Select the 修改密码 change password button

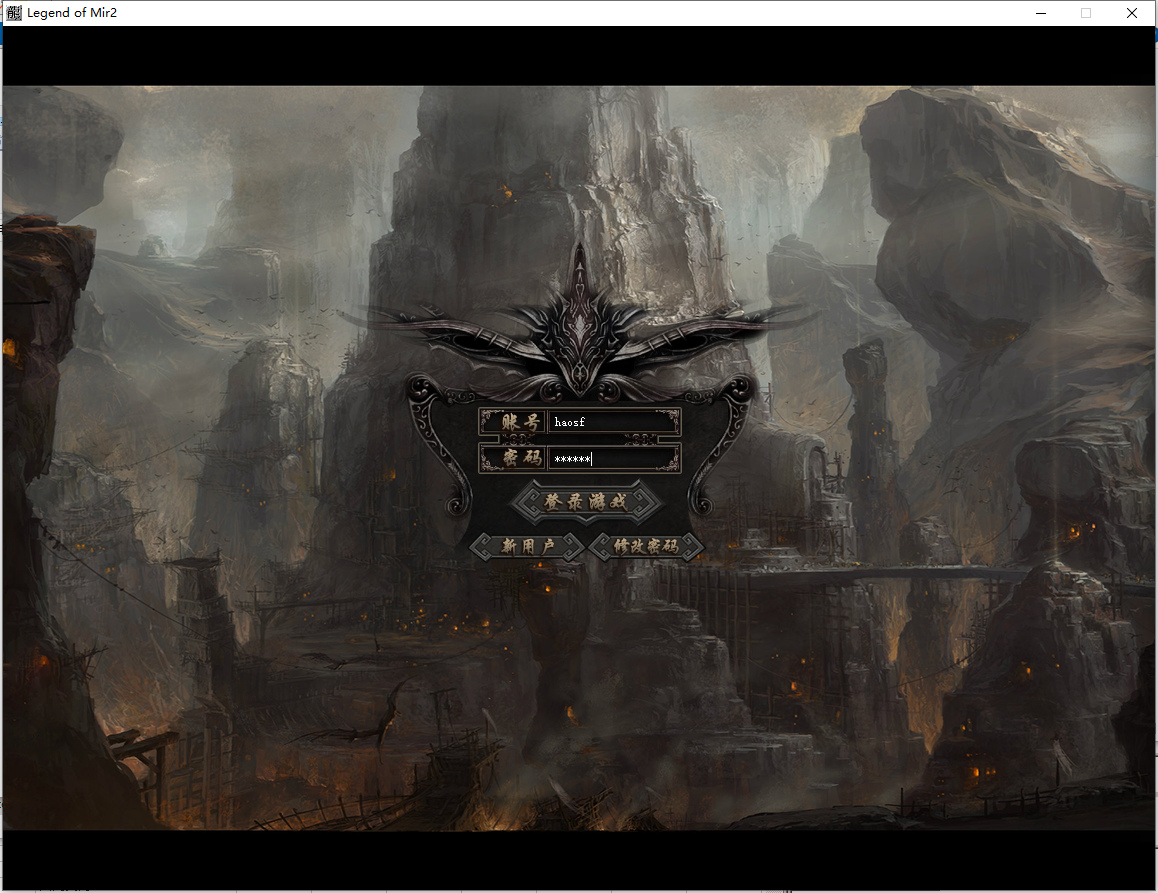click(x=646, y=546)
